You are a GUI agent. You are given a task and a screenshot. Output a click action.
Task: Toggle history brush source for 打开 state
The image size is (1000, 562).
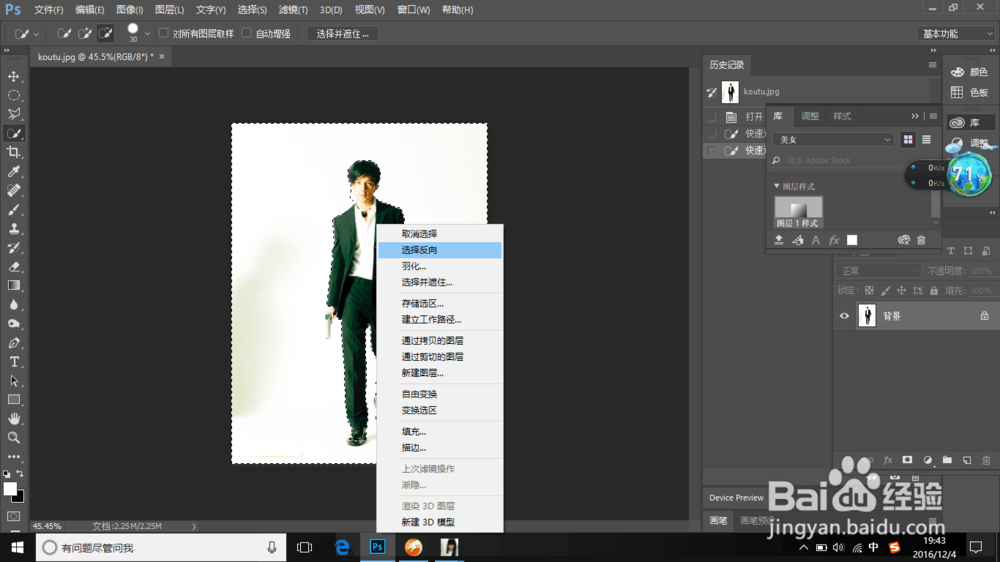(712, 117)
